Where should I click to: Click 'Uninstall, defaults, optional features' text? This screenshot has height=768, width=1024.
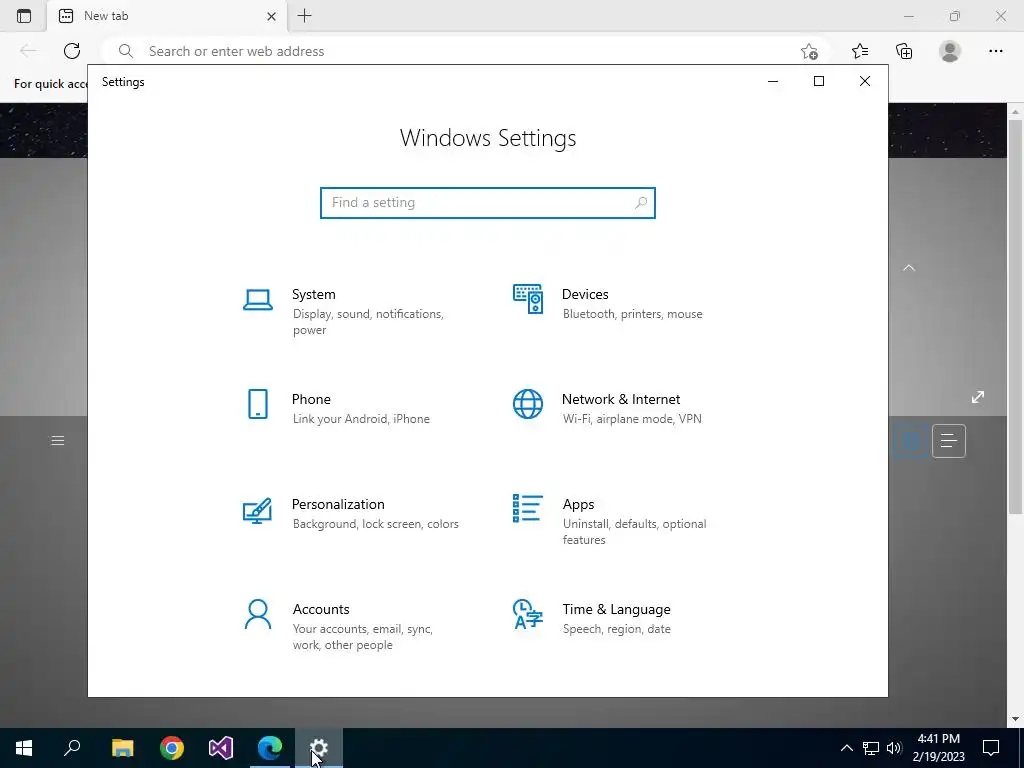click(x=634, y=532)
